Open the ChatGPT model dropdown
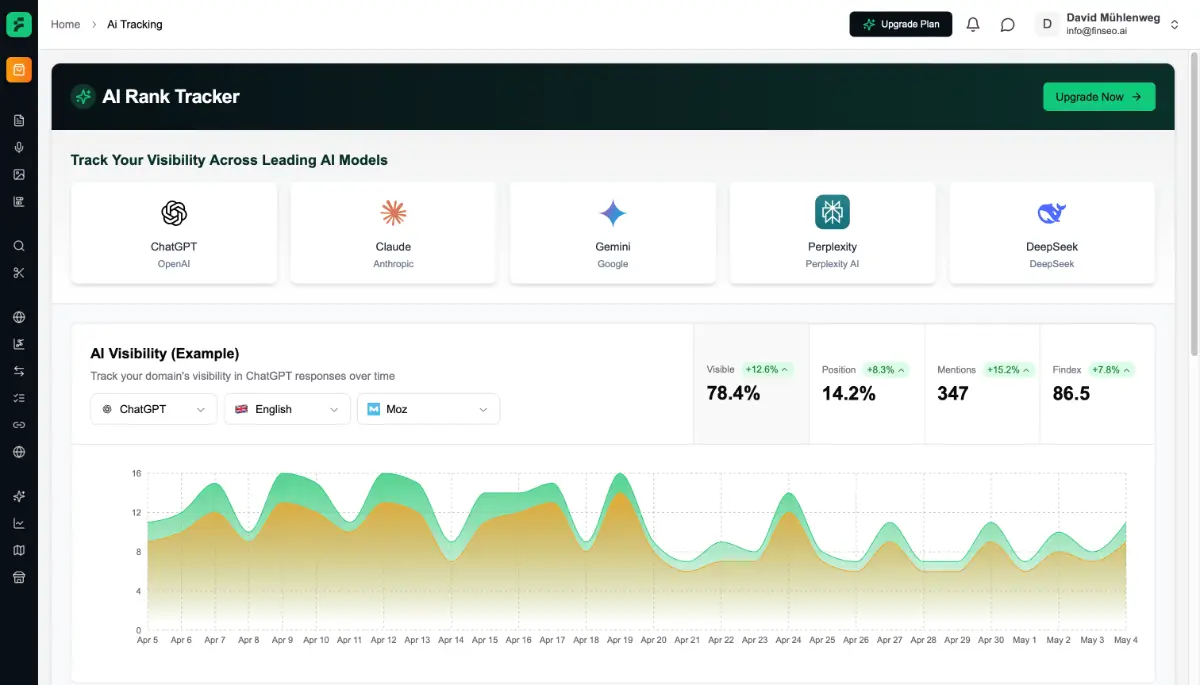The height and width of the screenshot is (685, 1200). click(153, 409)
